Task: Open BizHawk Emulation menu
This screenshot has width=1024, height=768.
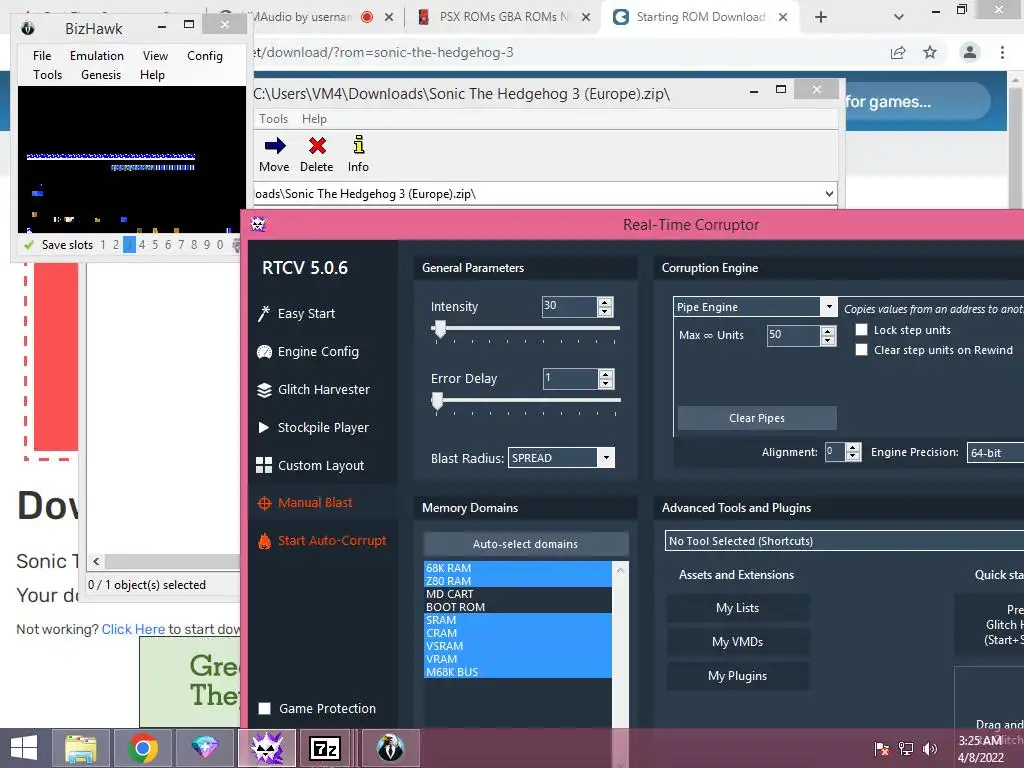Action: [97, 56]
